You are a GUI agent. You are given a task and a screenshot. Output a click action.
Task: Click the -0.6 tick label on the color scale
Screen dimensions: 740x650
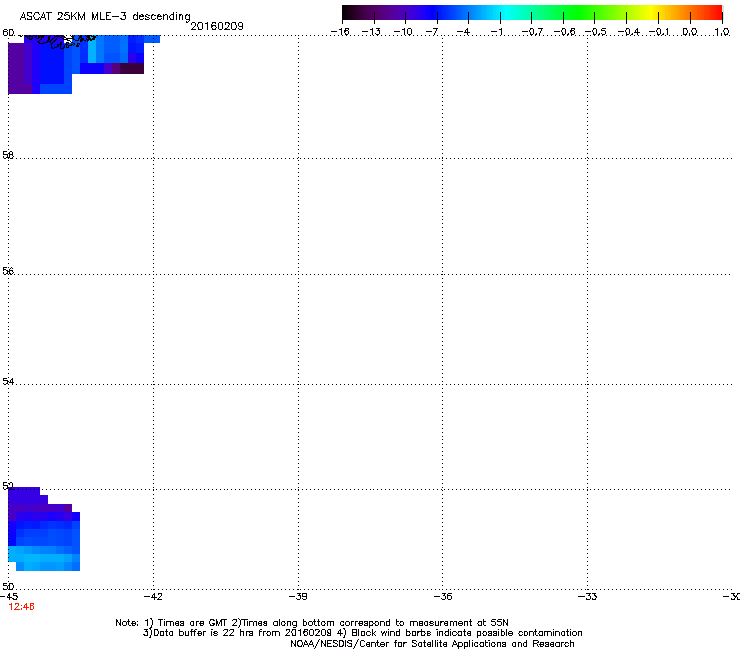point(564,32)
